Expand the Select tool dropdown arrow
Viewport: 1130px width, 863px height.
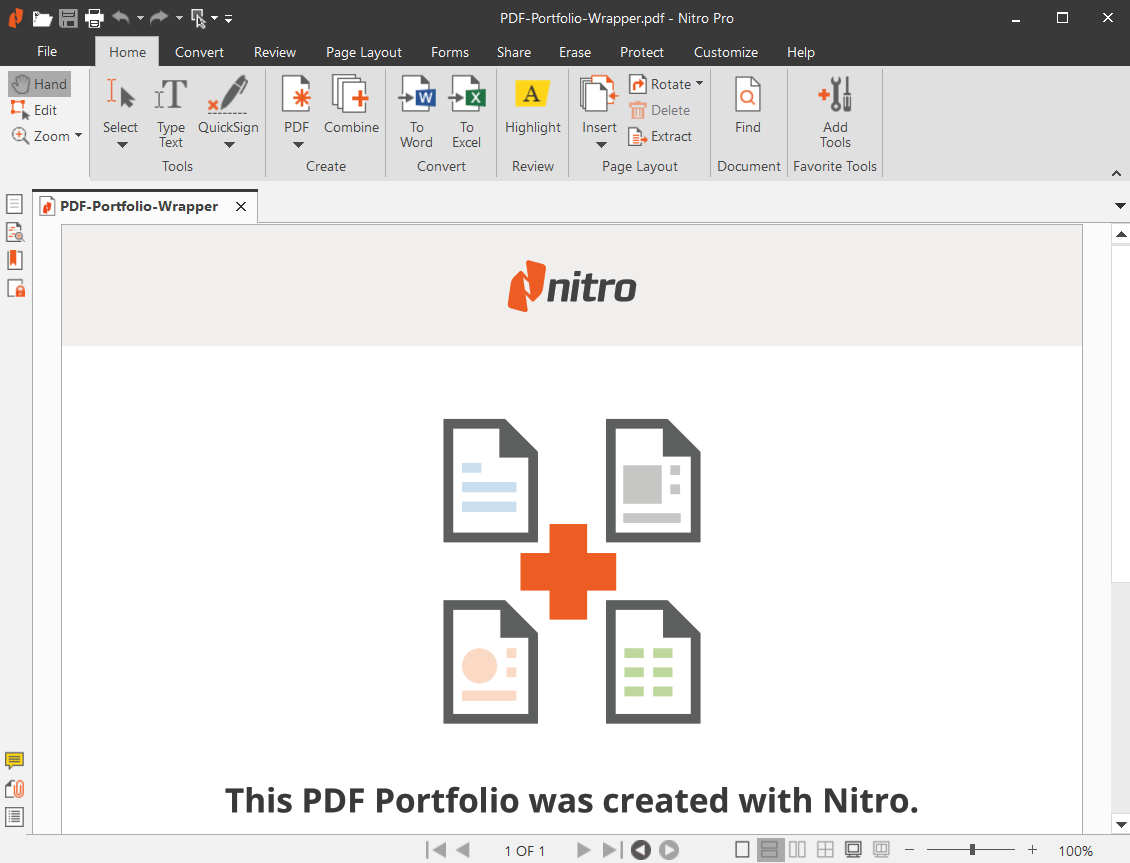122,145
